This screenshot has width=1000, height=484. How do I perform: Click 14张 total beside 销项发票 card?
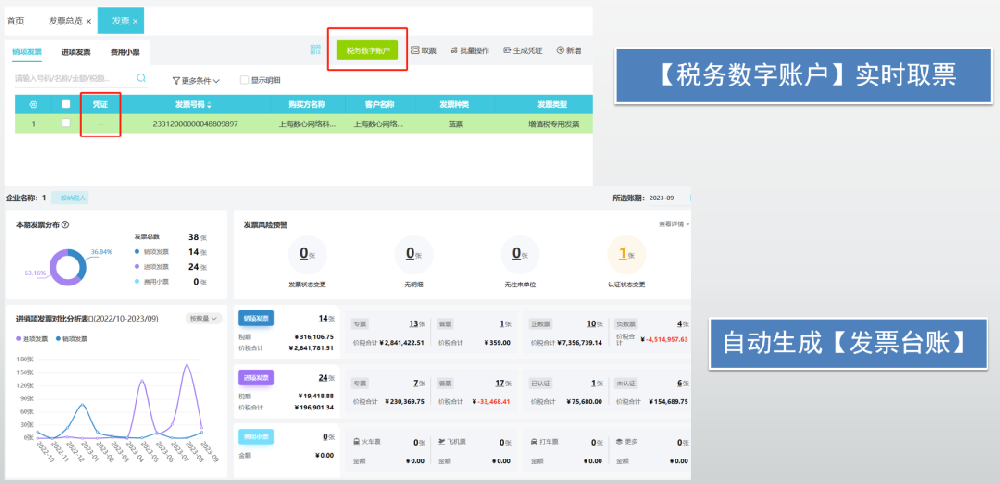(327, 318)
